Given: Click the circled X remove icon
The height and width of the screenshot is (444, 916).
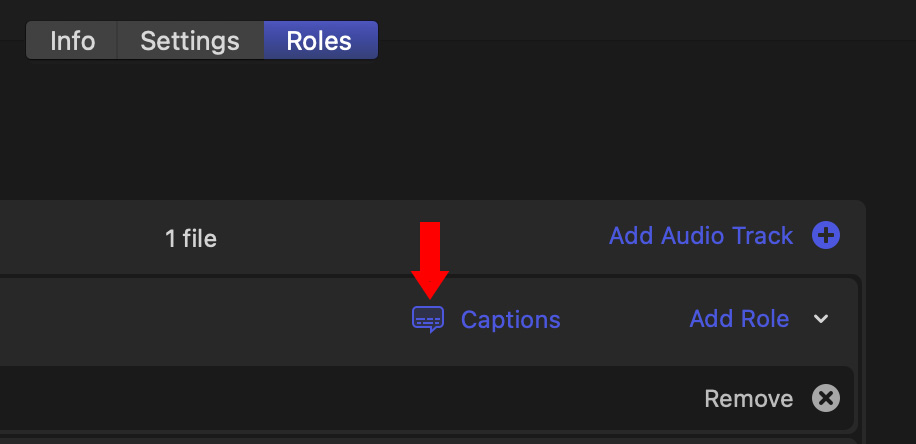Looking at the screenshot, I should point(825,399).
